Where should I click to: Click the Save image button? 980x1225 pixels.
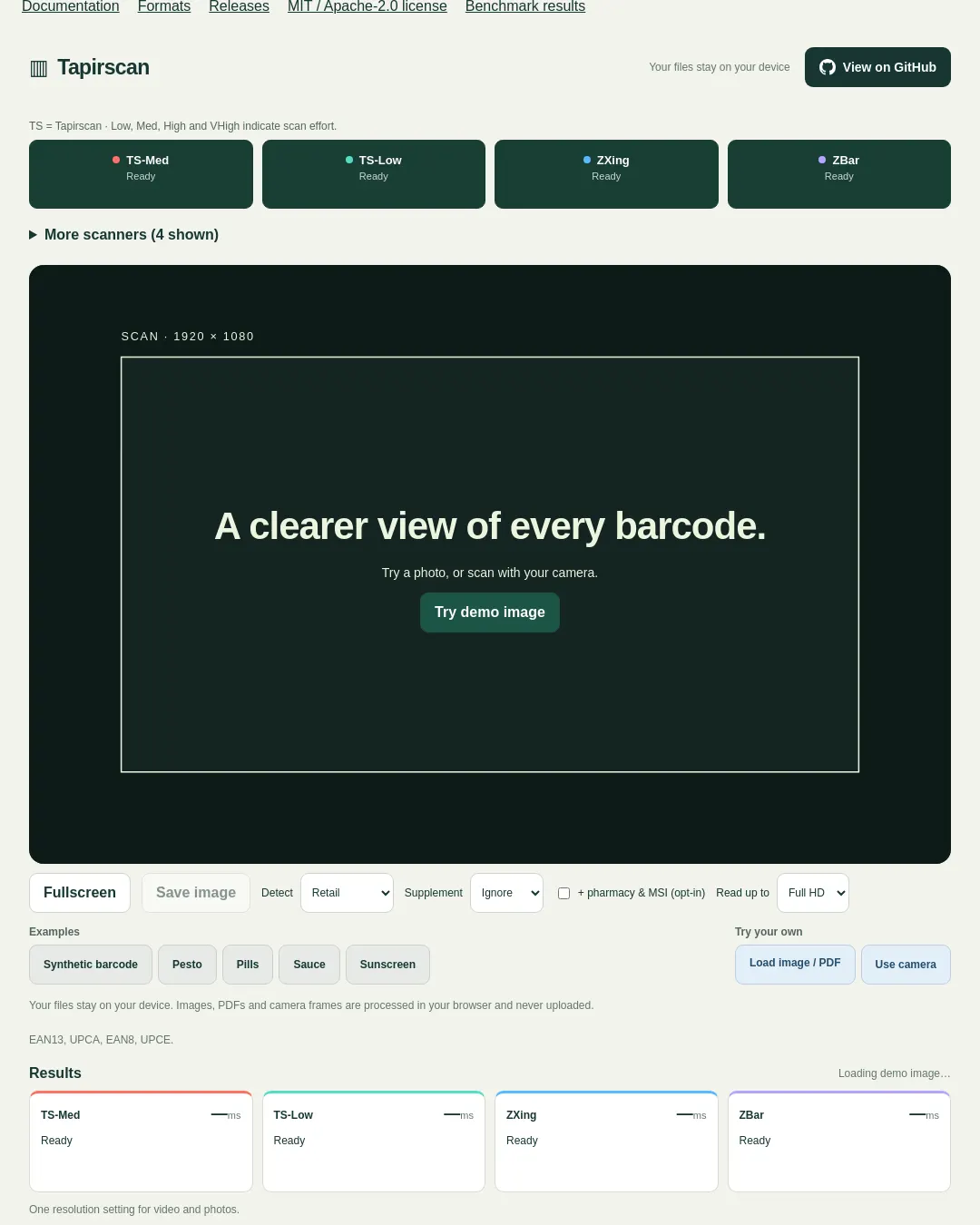[196, 893]
